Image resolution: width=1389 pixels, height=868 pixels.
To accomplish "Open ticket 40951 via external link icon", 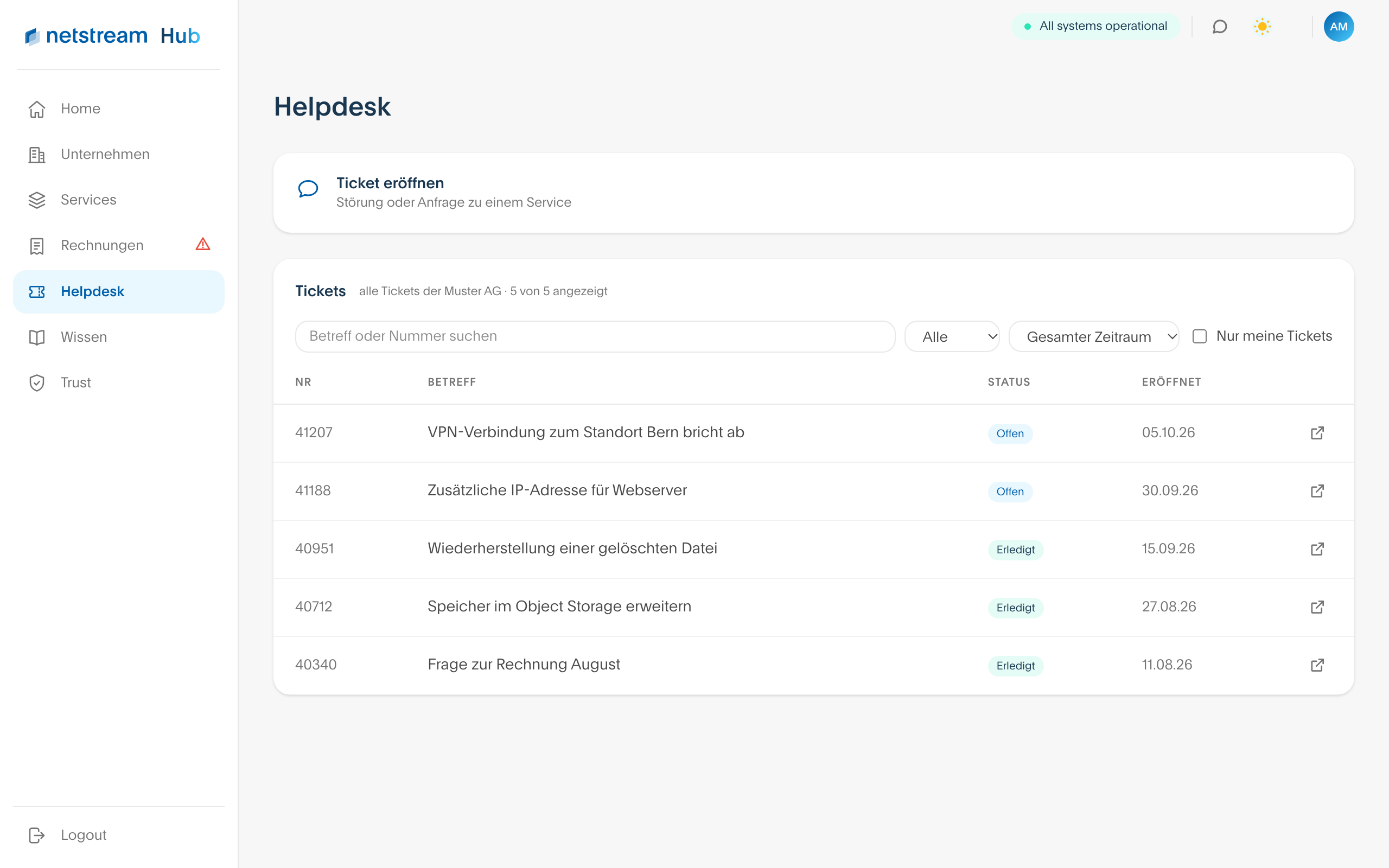I will [1317, 549].
